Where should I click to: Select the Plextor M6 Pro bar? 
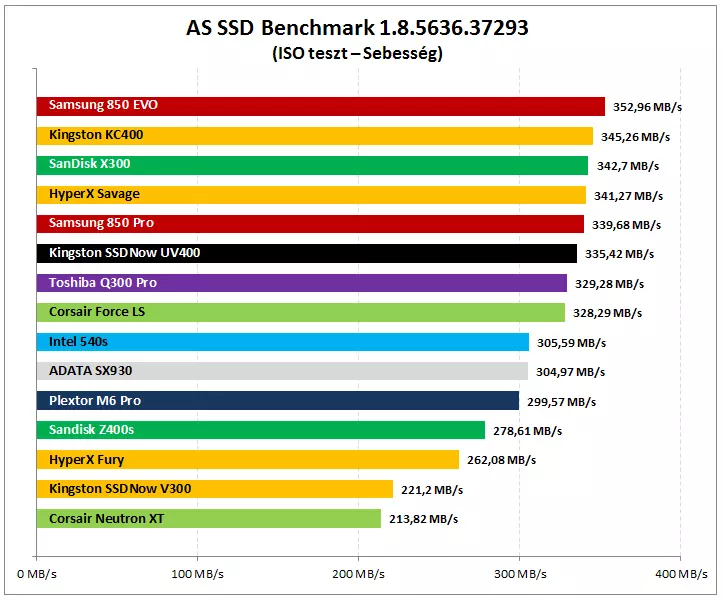click(x=278, y=401)
